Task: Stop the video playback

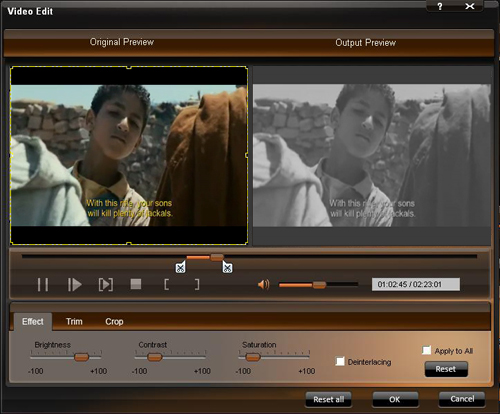Action: tap(136, 284)
